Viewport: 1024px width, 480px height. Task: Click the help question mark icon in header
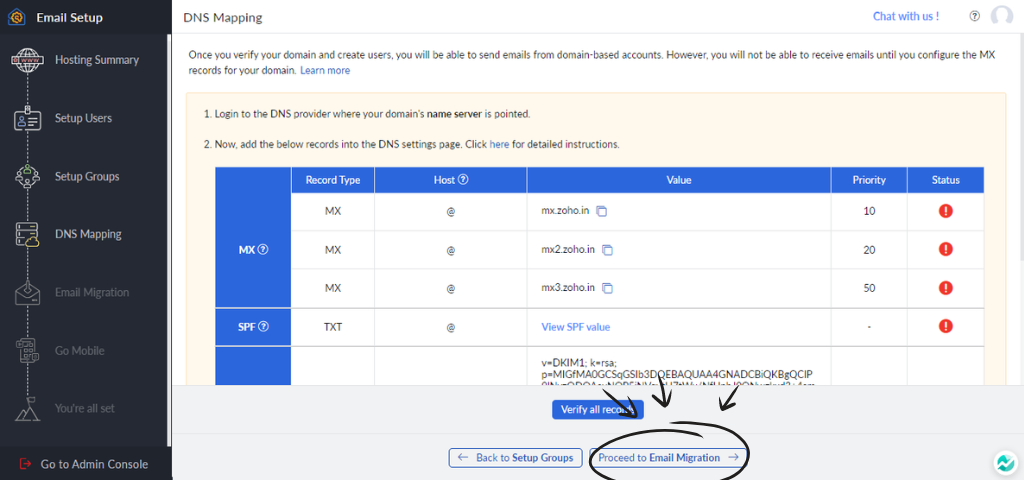coord(974,16)
